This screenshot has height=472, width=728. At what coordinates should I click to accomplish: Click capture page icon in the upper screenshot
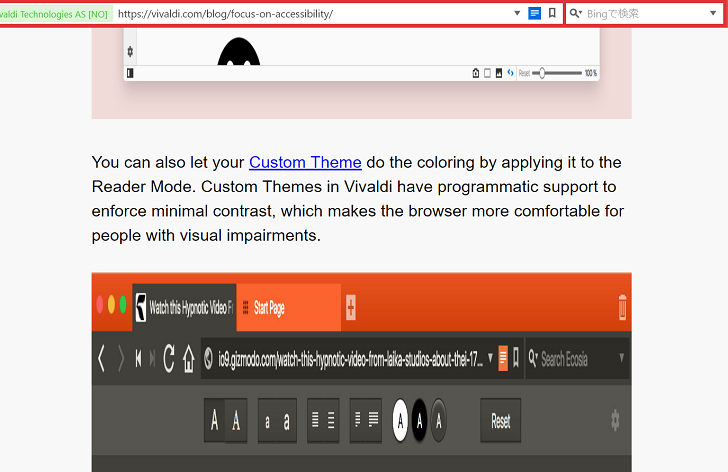(475, 73)
